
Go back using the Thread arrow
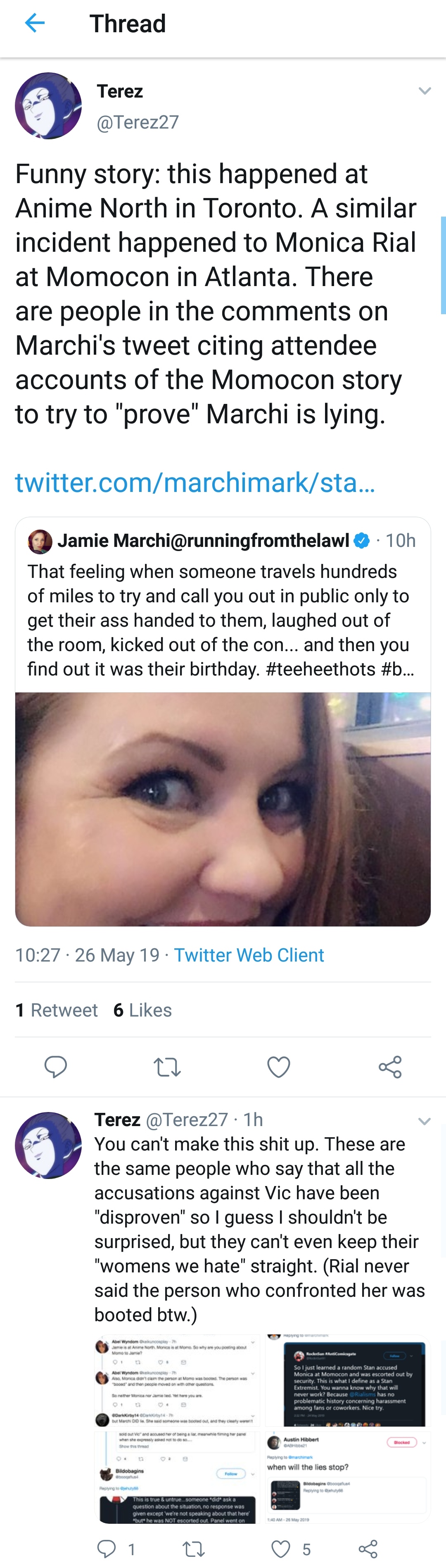pyautogui.click(x=35, y=24)
